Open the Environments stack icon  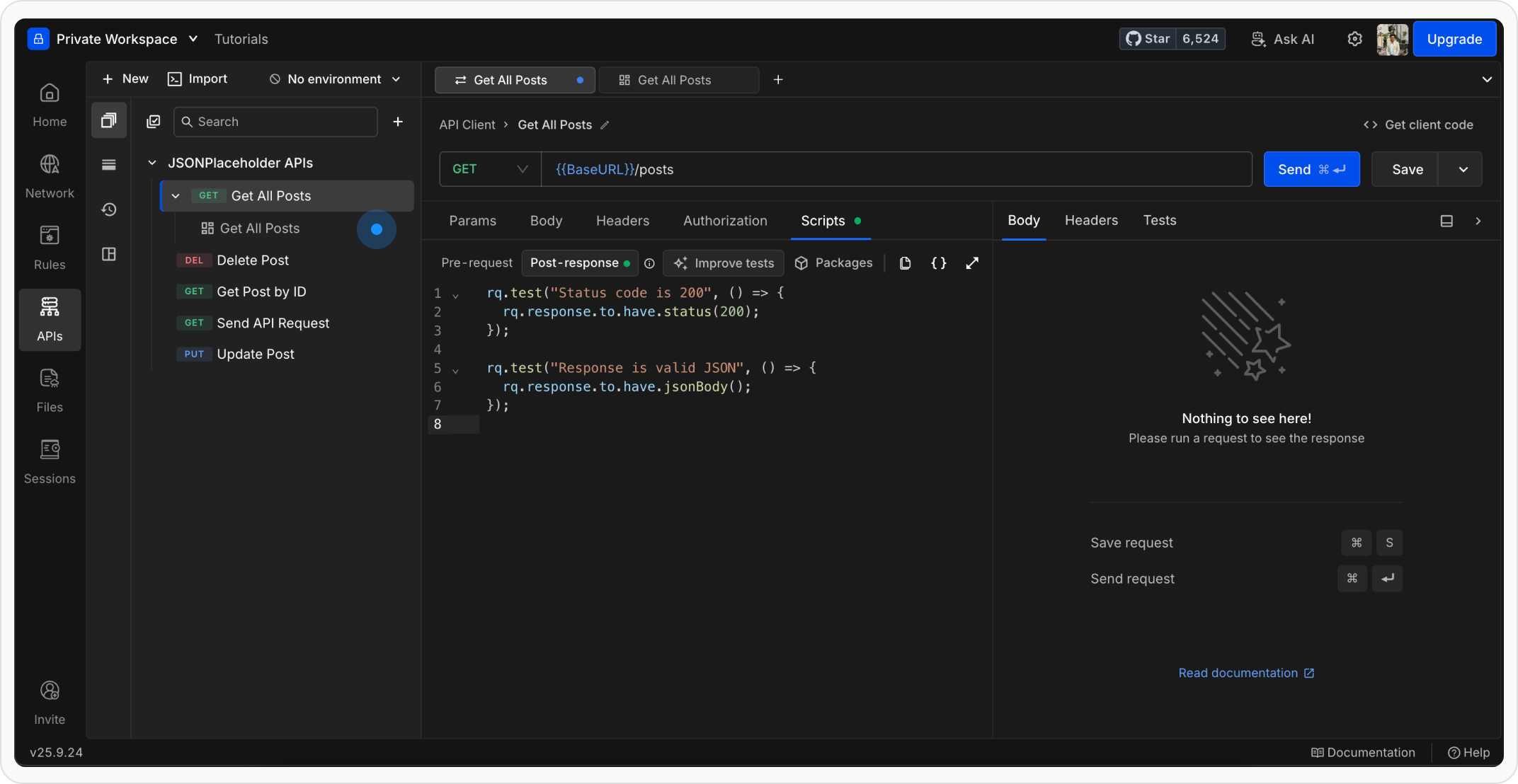pyautogui.click(x=108, y=165)
